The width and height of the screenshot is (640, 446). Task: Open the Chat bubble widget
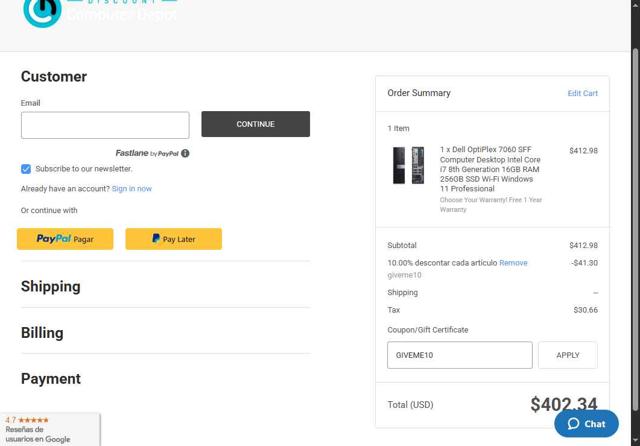586,423
